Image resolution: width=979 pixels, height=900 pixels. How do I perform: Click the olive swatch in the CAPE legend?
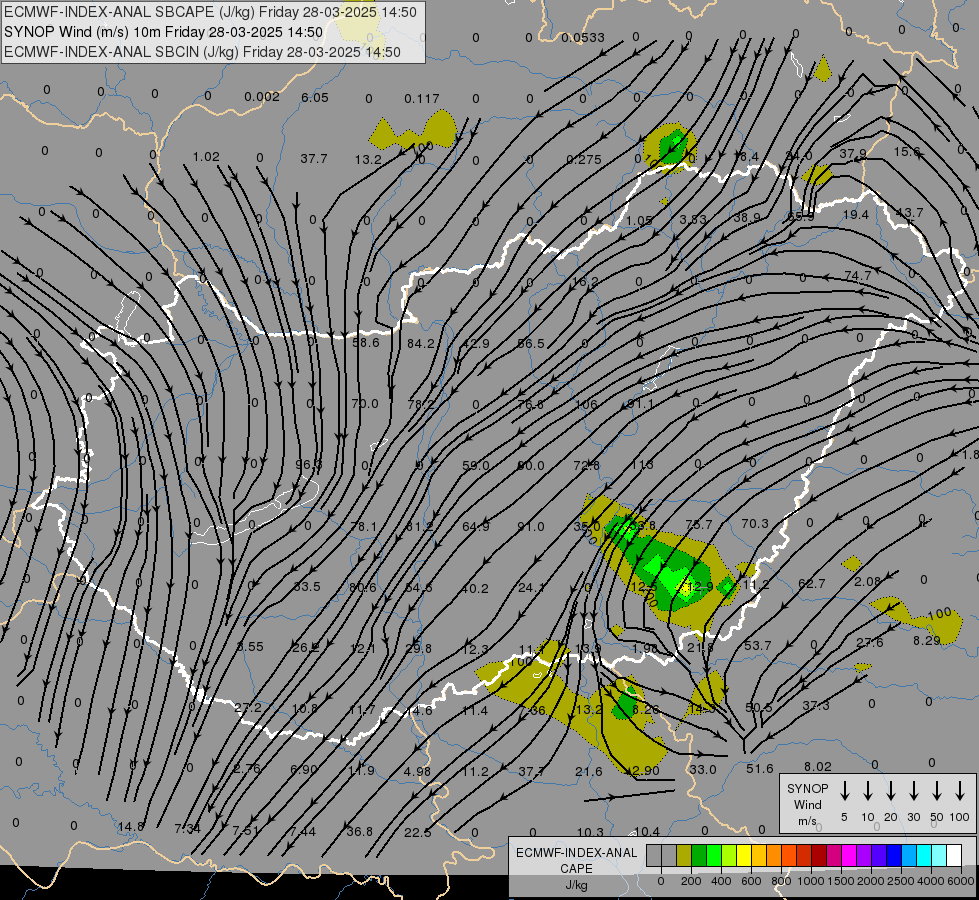pos(684,856)
